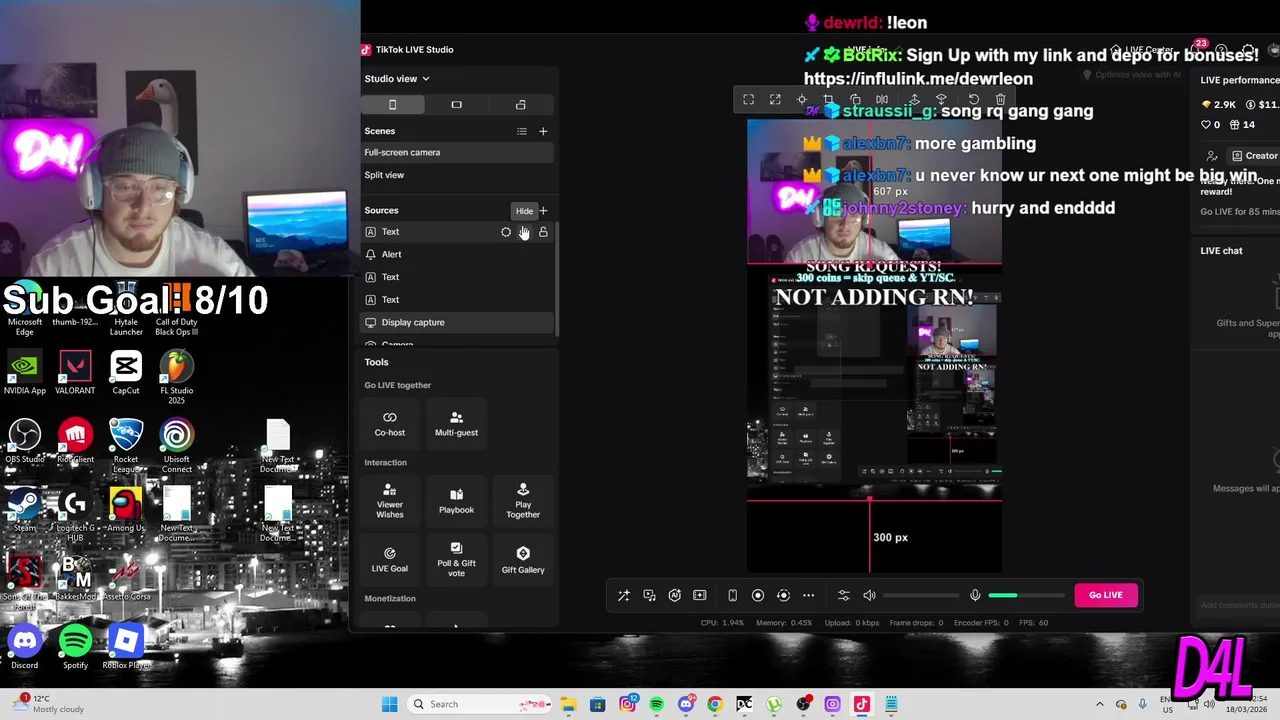This screenshot has width=1280, height=720.
Task: Open Spotify from the taskbar
Action: pyautogui.click(x=656, y=704)
